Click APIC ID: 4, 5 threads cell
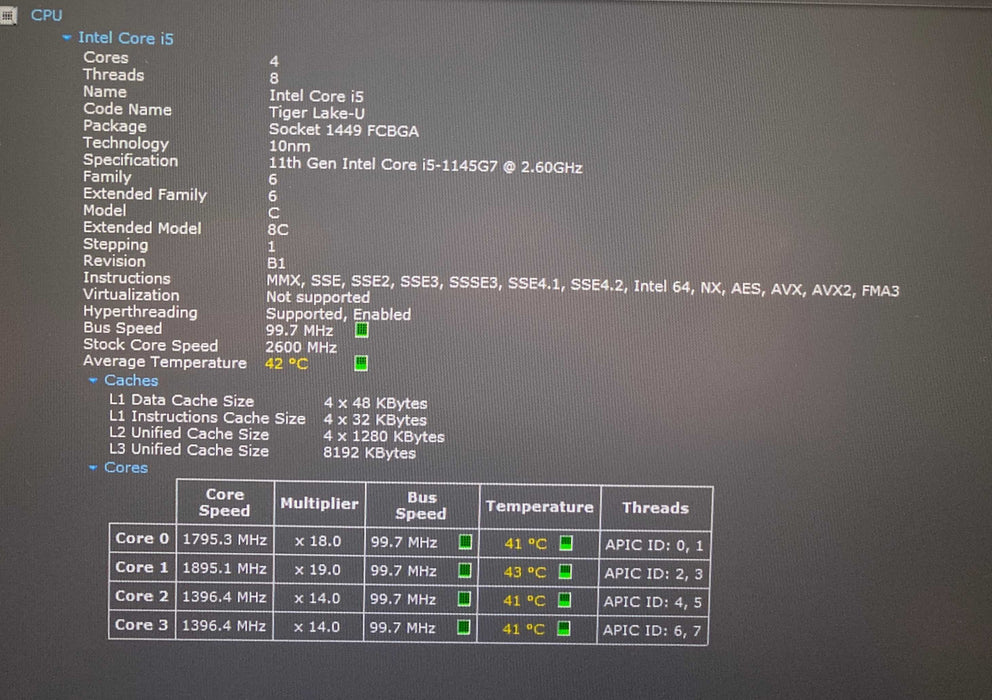The width and height of the screenshot is (992, 700). 653,602
